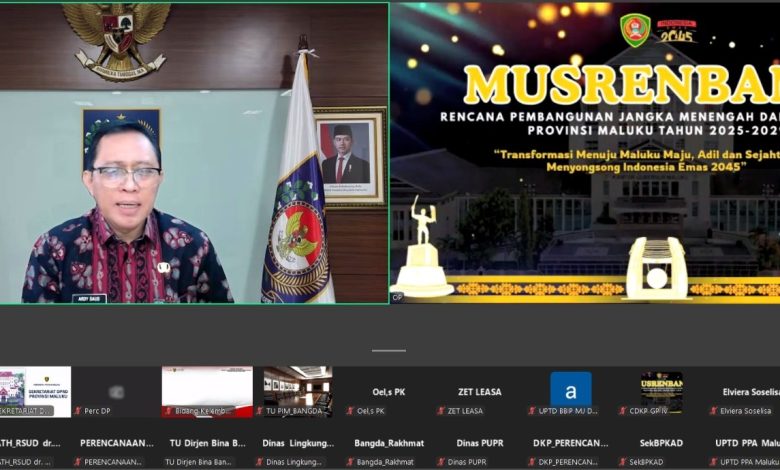Image resolution: width=780 pixels, height=470 pixels.
Task: Click the muted microphone icon next to ZET LEASA
Action: (440, 411)
